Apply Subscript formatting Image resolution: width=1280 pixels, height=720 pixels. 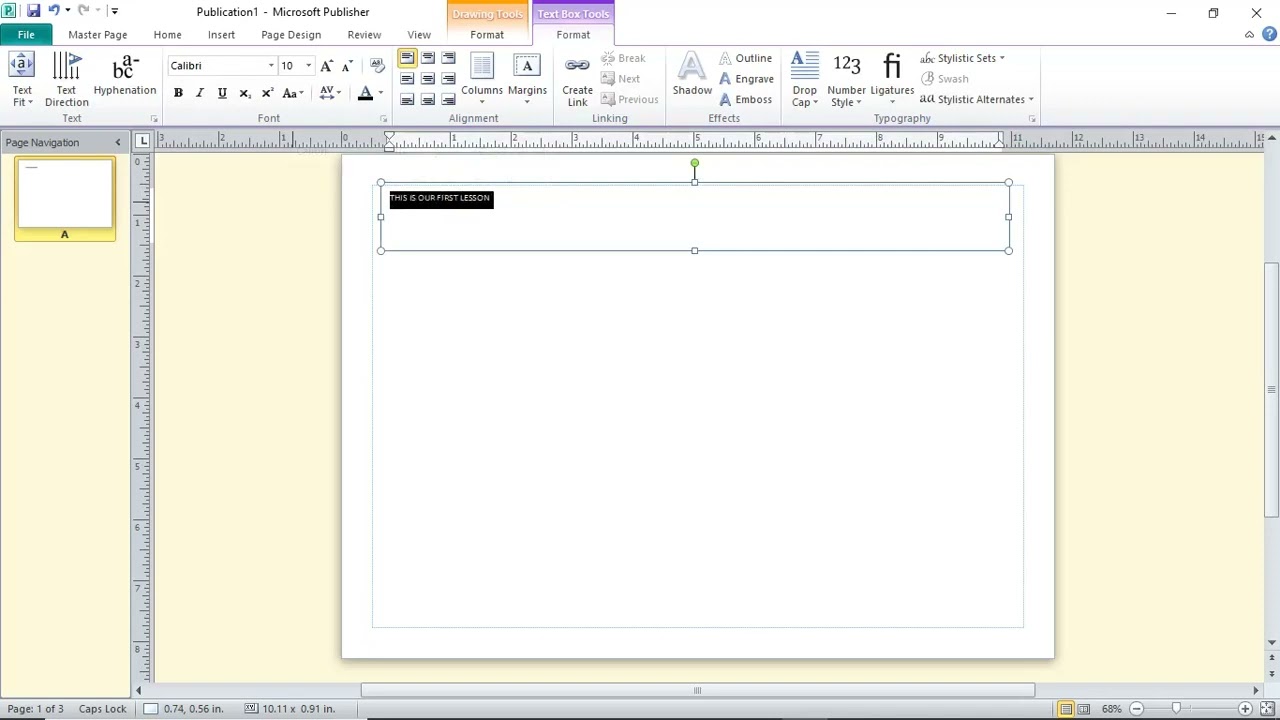pos(244,93)
